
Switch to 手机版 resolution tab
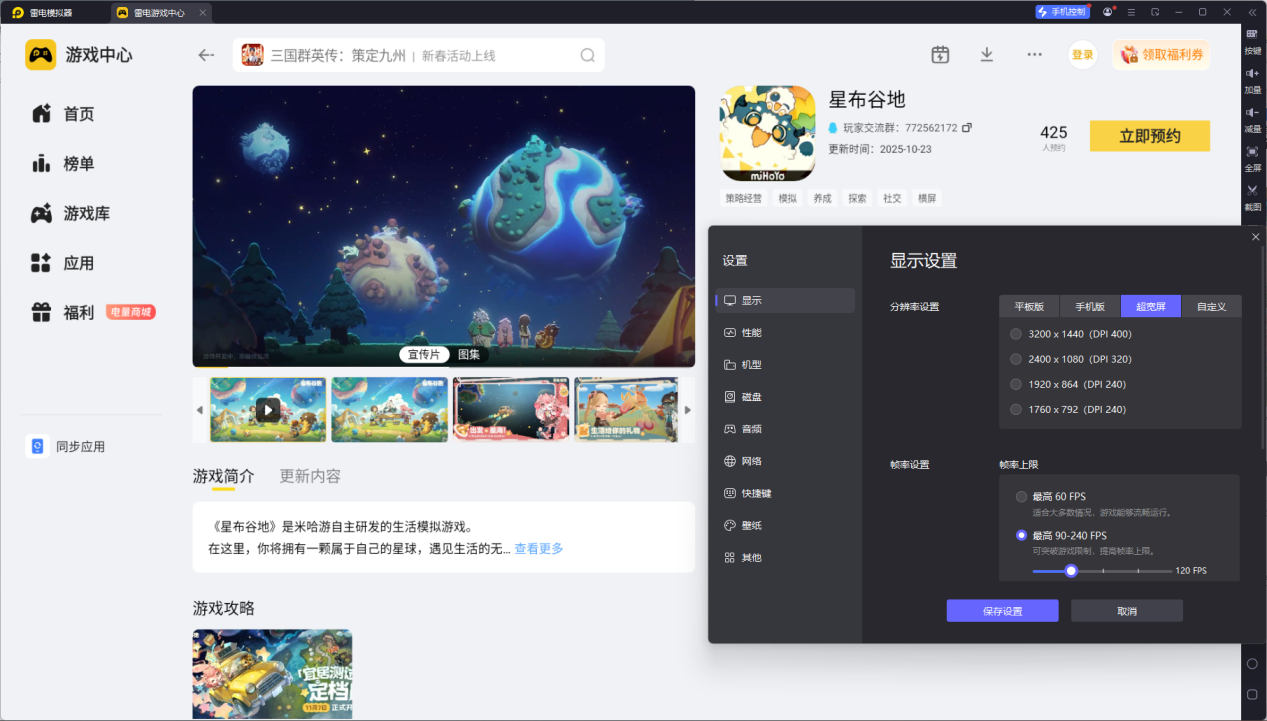coord(1090,306)
